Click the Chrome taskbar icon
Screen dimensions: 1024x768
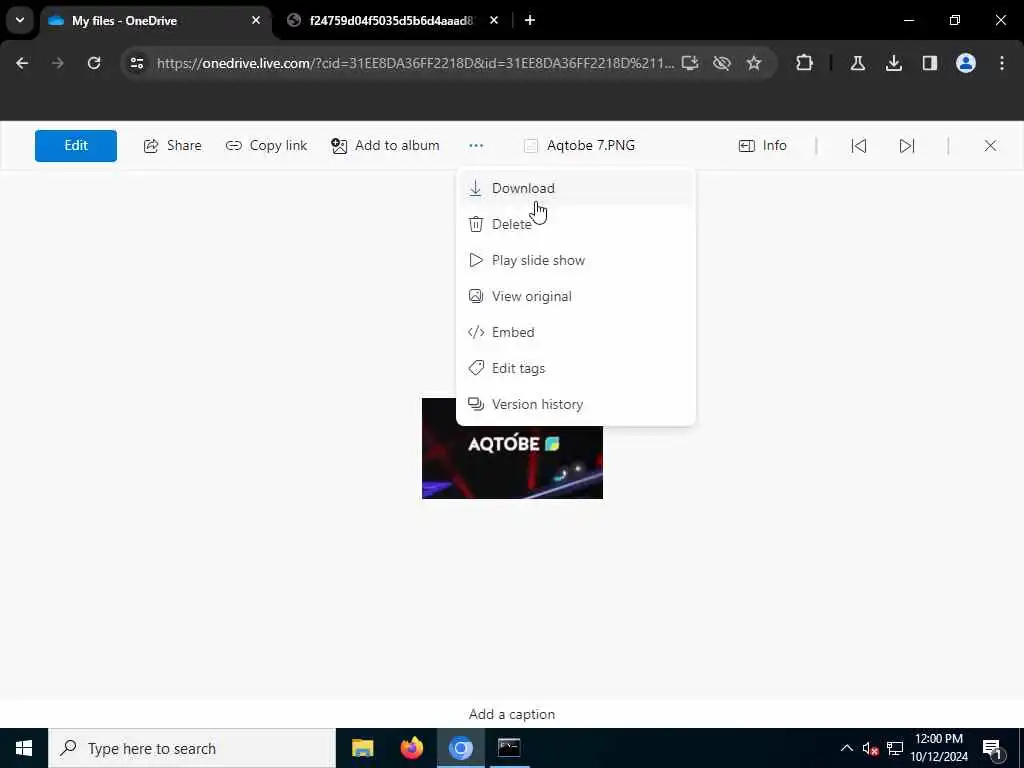[460, 748]
